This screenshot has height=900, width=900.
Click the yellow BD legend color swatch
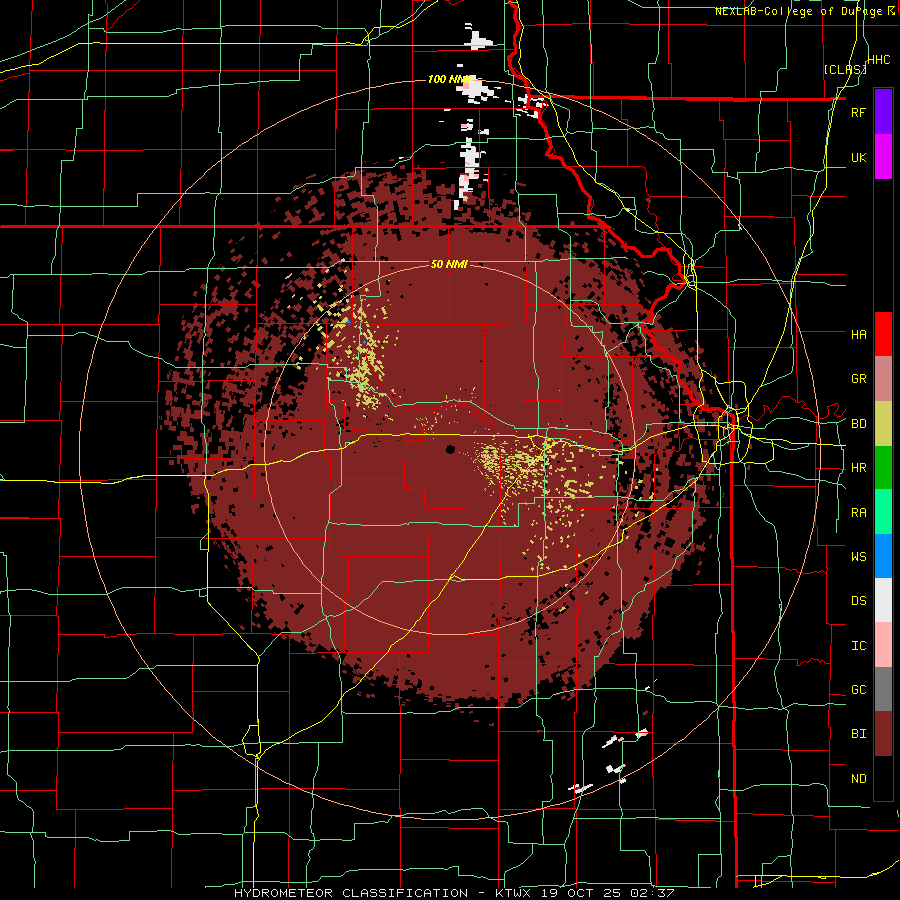click(x=883, y=423)
